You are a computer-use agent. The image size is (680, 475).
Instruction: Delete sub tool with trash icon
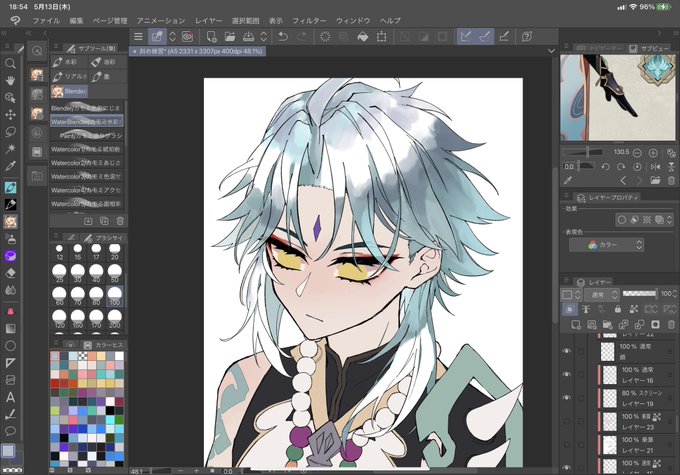coord(120,221)
